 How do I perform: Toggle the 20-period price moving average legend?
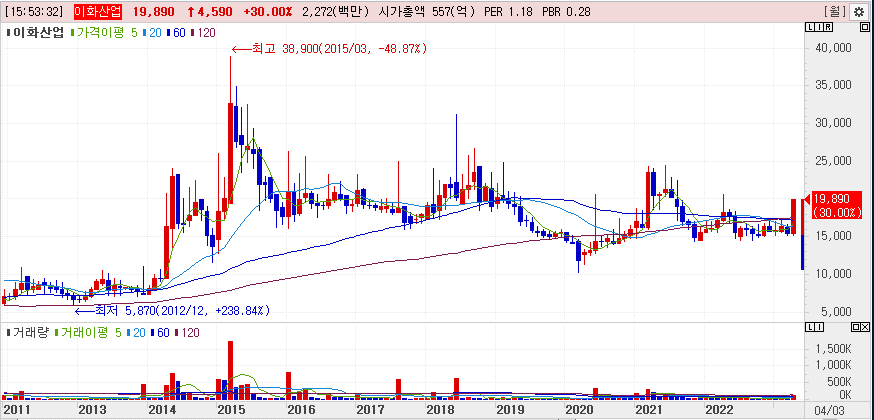coord(153,33)
